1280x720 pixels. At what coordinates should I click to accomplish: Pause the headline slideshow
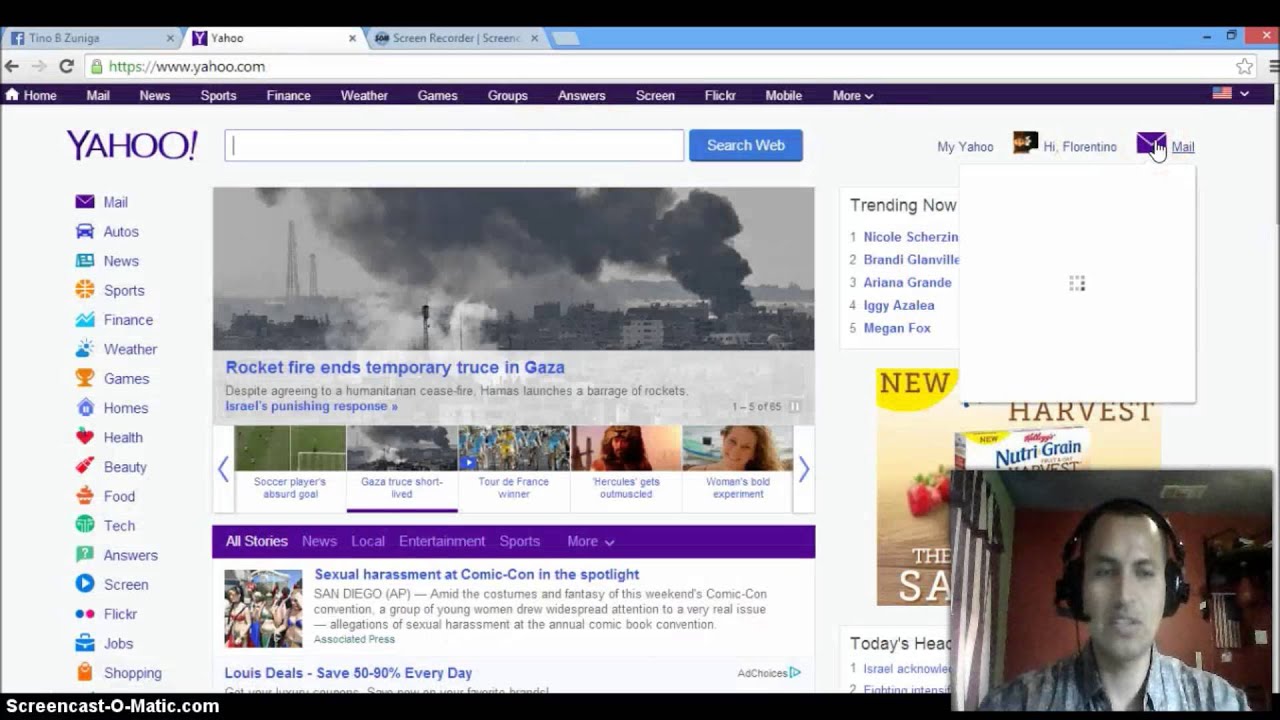(x=795, y=407)
